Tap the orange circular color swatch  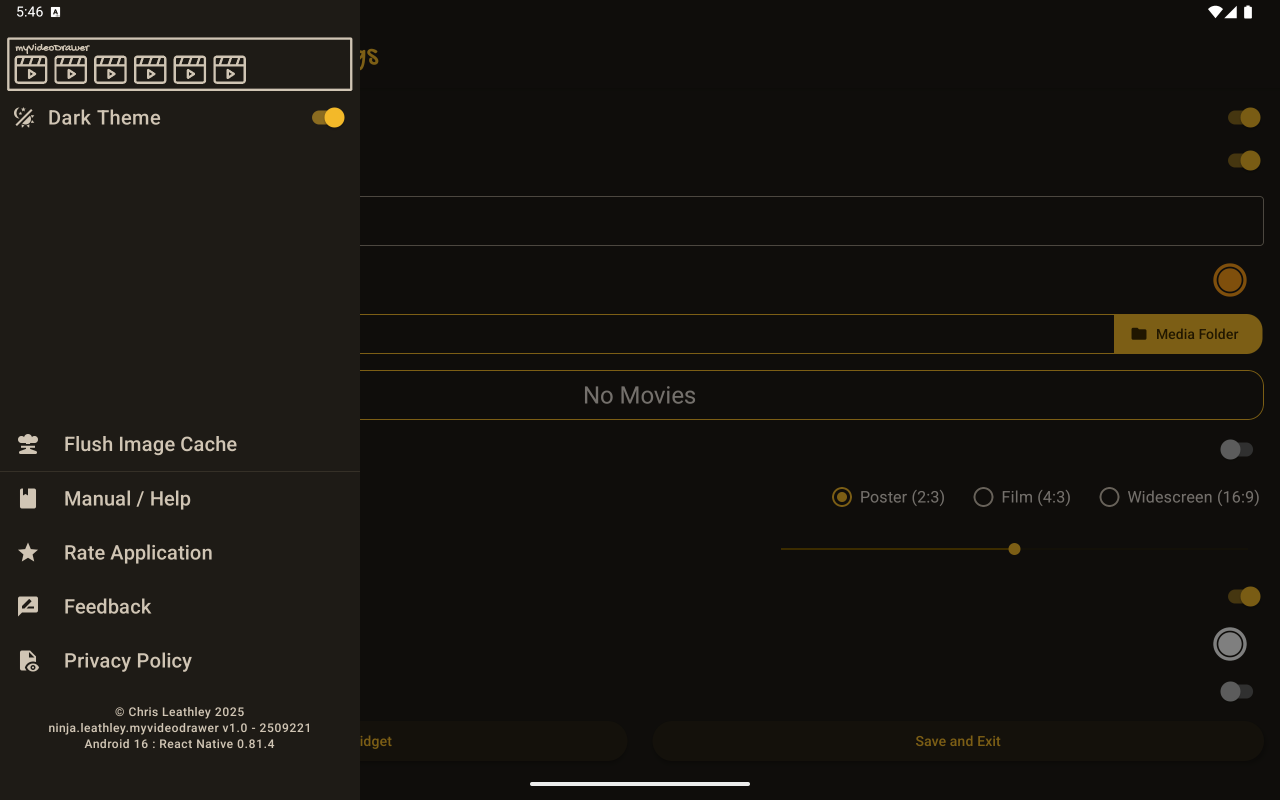(1229, 280)
